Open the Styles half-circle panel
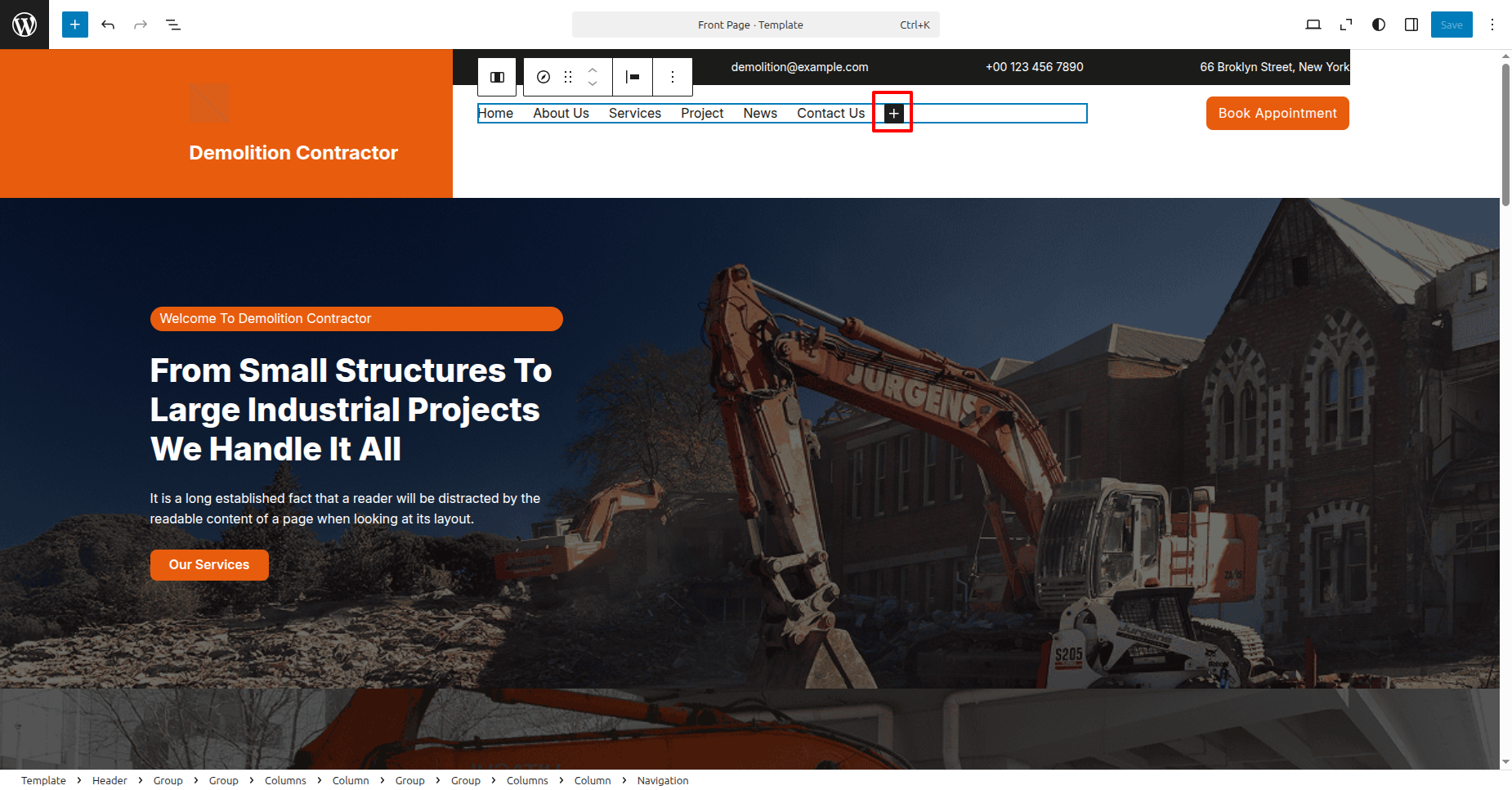This screenshot has height=790, width=1512. [x=1379, y=25]
